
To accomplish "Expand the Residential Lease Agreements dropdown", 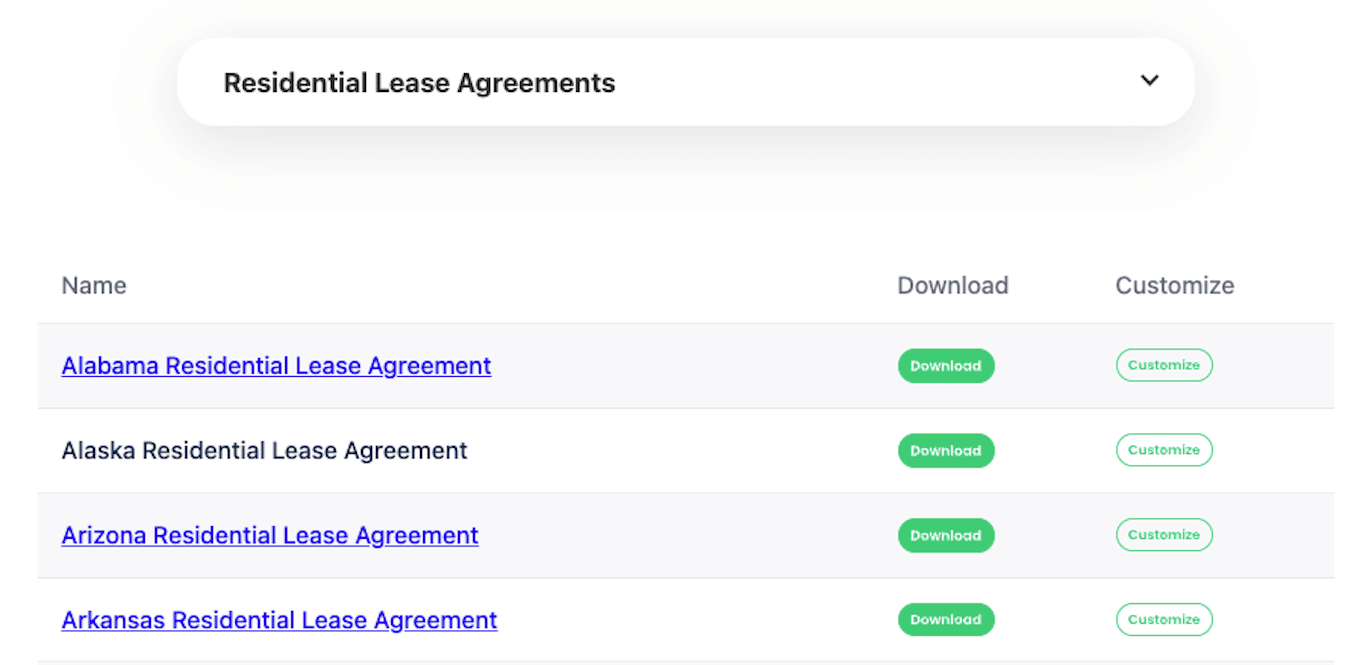I will tap(684, 82).
